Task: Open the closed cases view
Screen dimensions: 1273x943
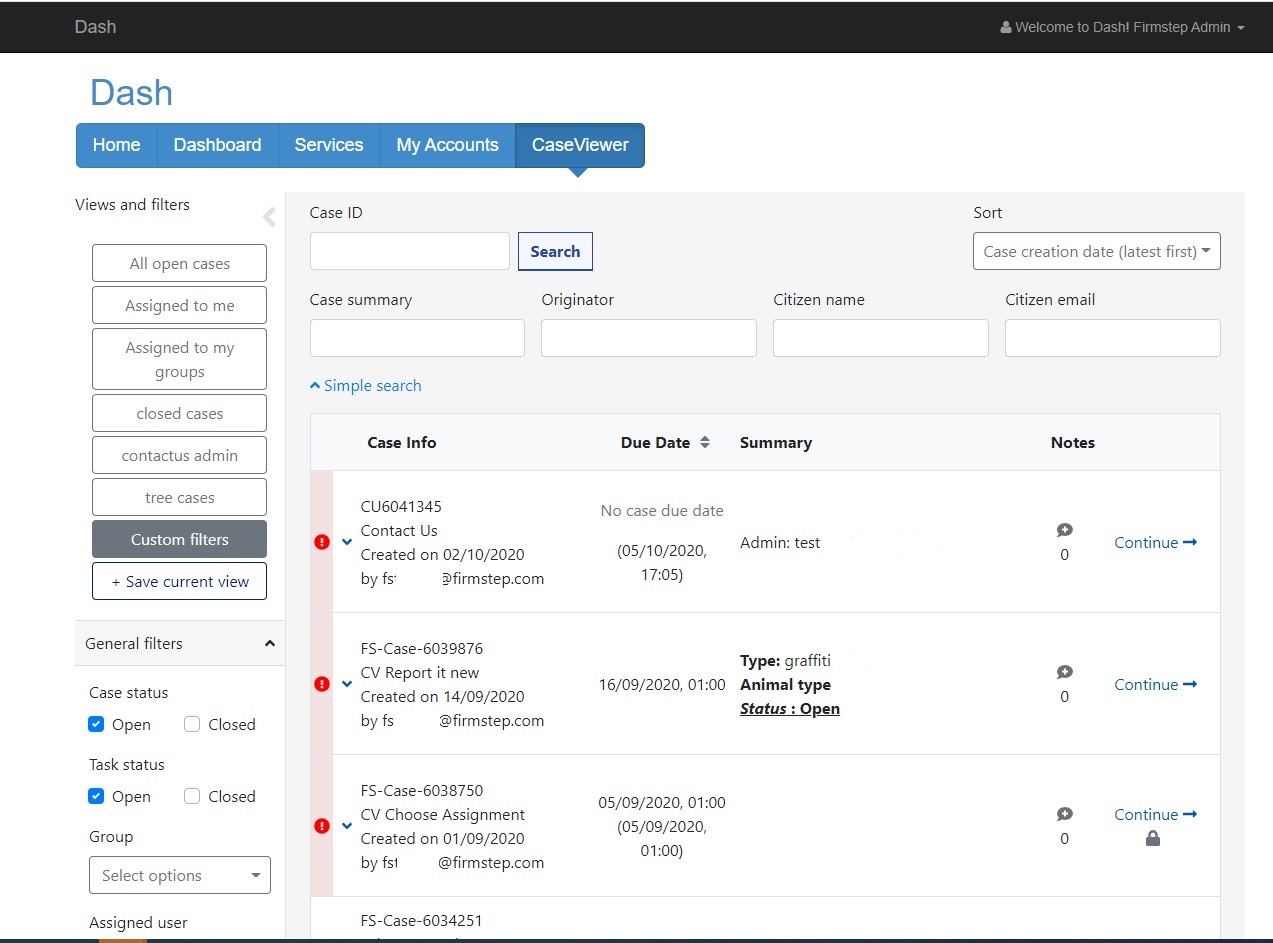Action: 180,413
